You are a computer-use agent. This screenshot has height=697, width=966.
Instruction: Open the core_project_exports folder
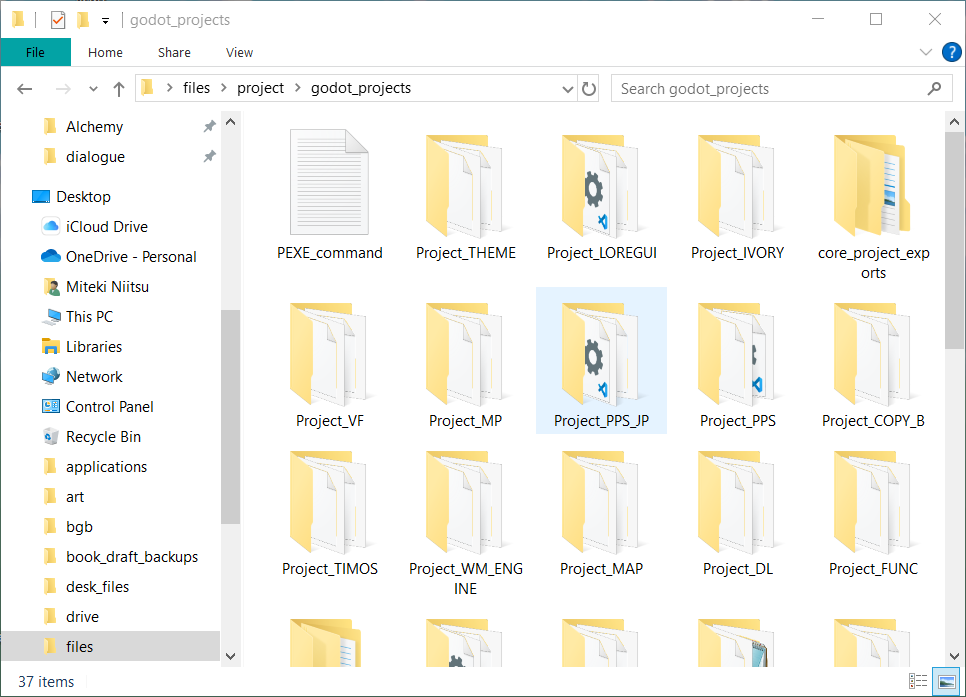874,206
